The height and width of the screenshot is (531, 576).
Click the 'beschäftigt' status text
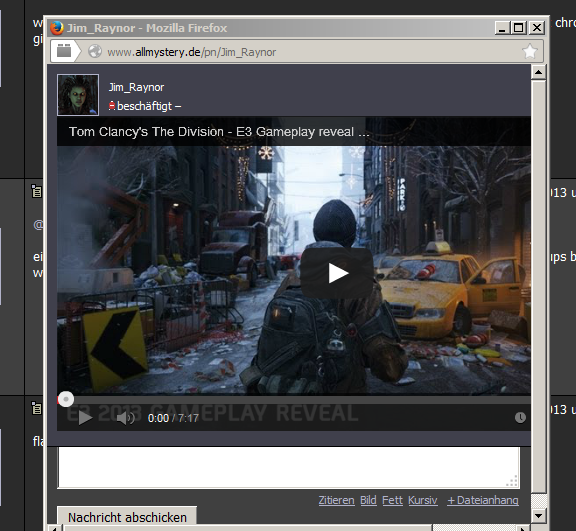point(144,106)
